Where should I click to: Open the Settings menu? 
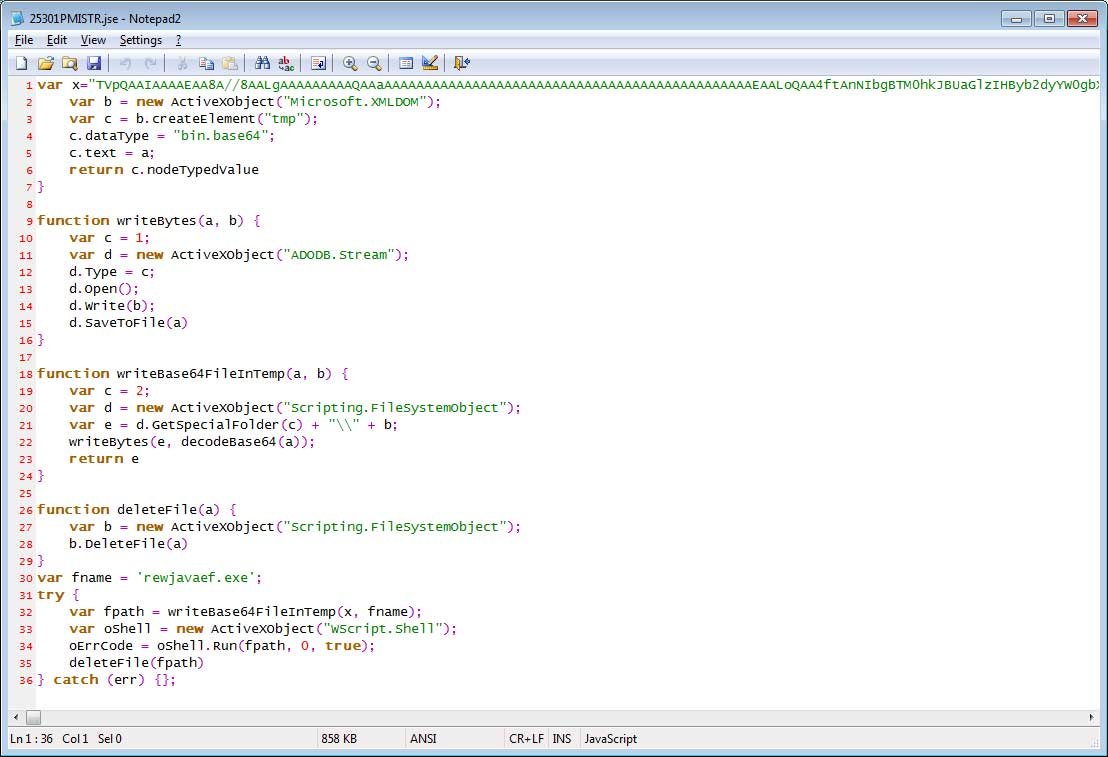click(141, 40)
